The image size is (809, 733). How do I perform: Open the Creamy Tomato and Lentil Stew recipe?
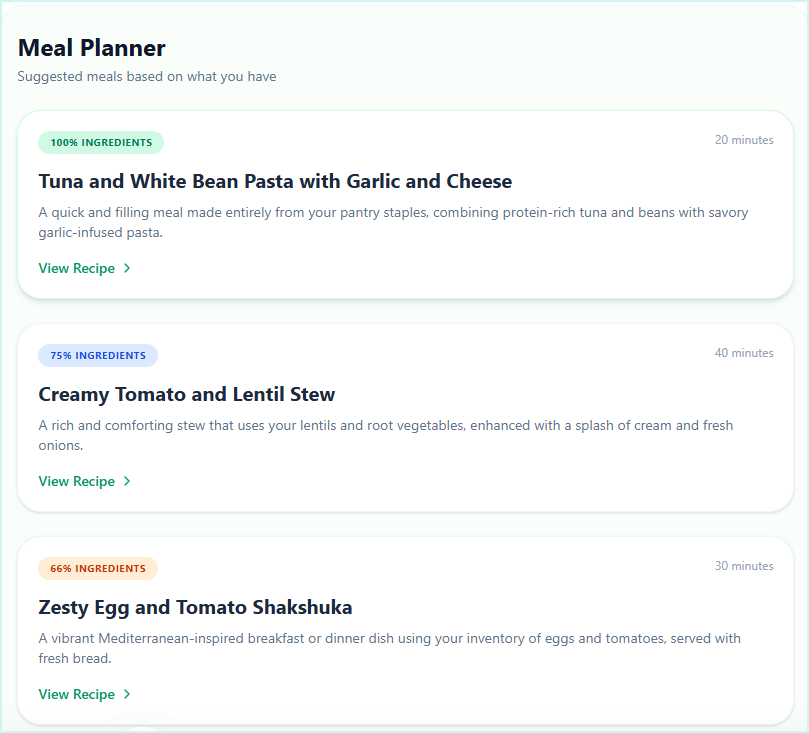click(x=77, y=481)
